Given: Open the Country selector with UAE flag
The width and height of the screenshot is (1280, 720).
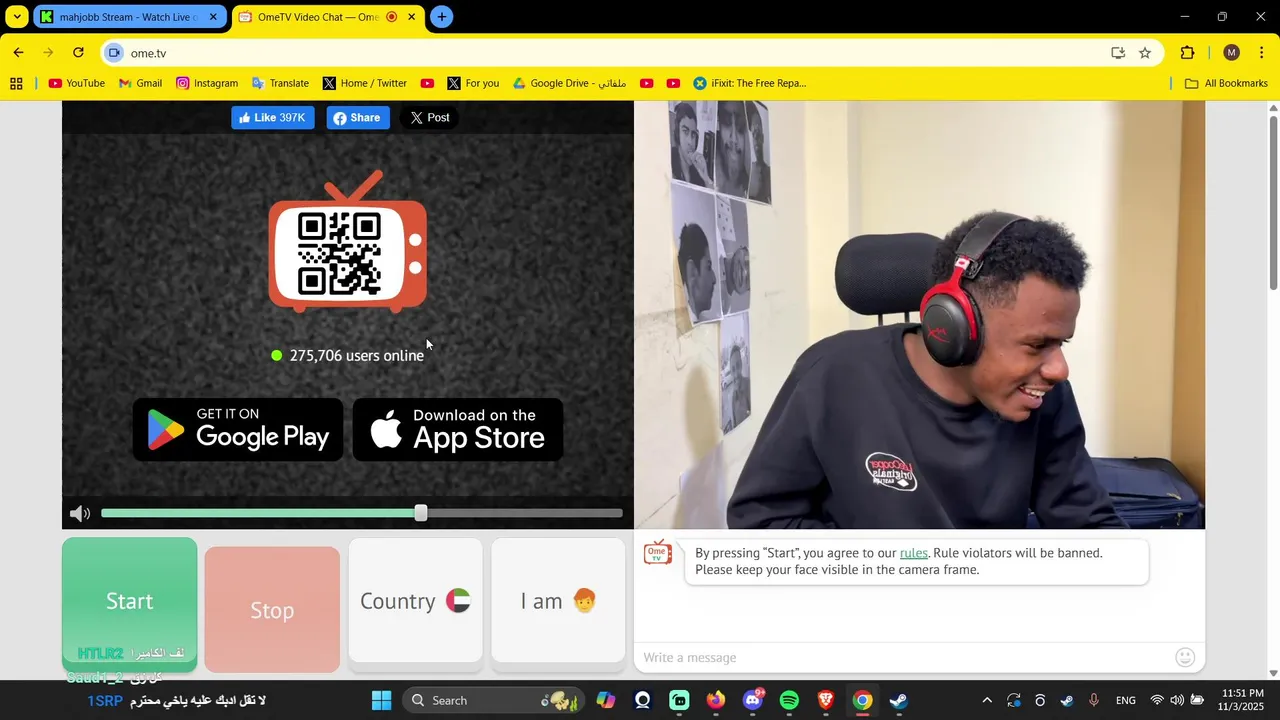Looking at the screenshot, I should [x=415, y=601].
